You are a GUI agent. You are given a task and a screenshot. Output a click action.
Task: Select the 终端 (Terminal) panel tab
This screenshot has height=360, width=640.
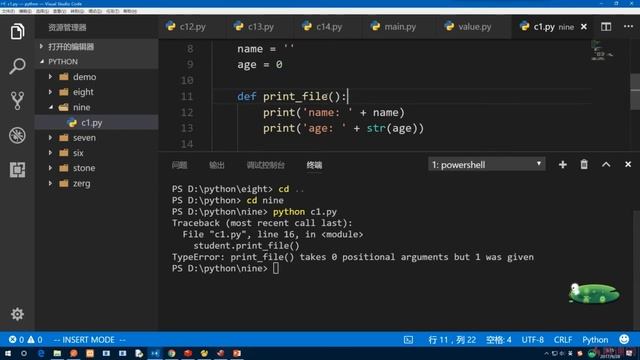pyautogui.click(x=314, y=165)
